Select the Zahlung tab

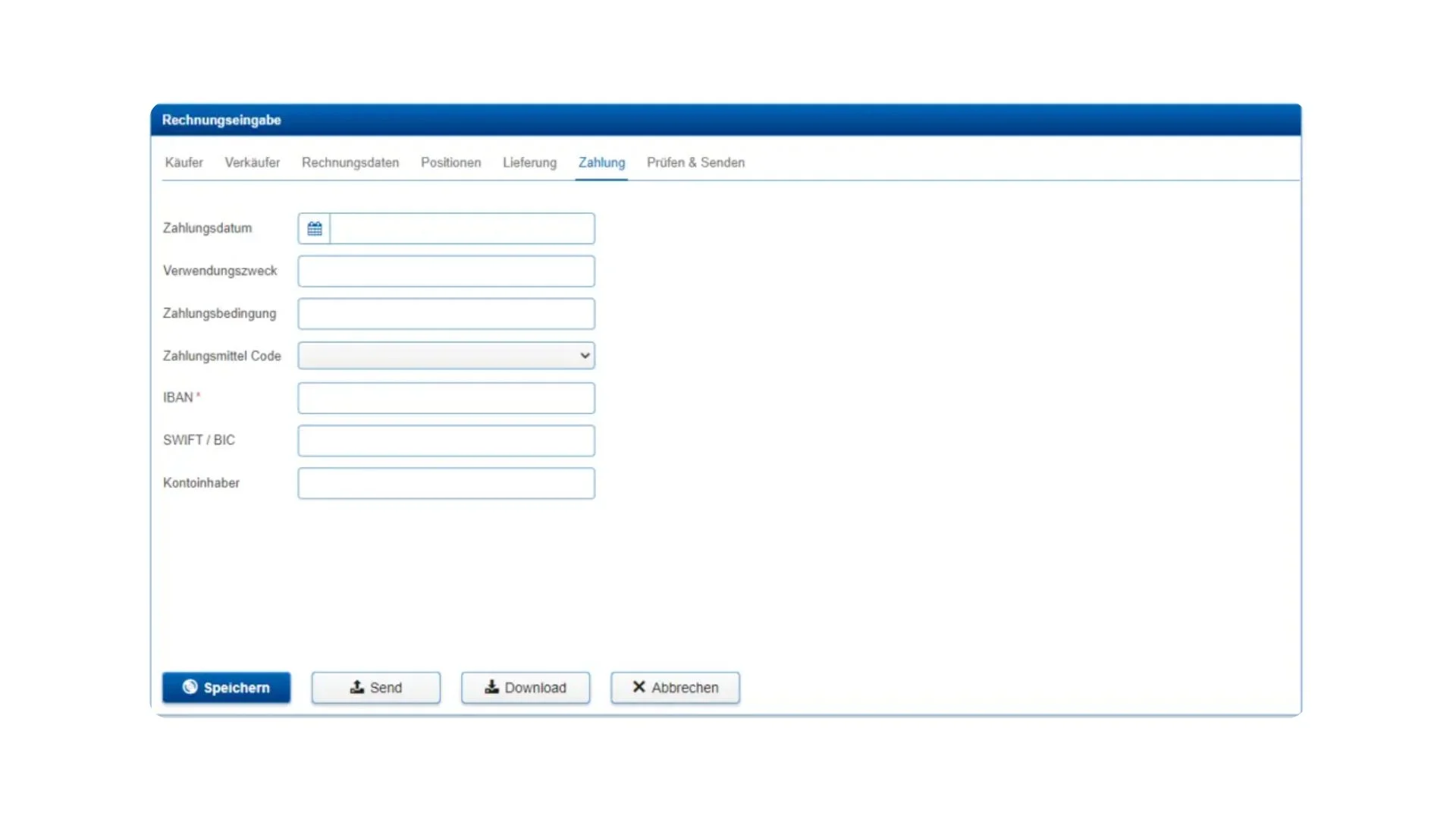point(601,162)
